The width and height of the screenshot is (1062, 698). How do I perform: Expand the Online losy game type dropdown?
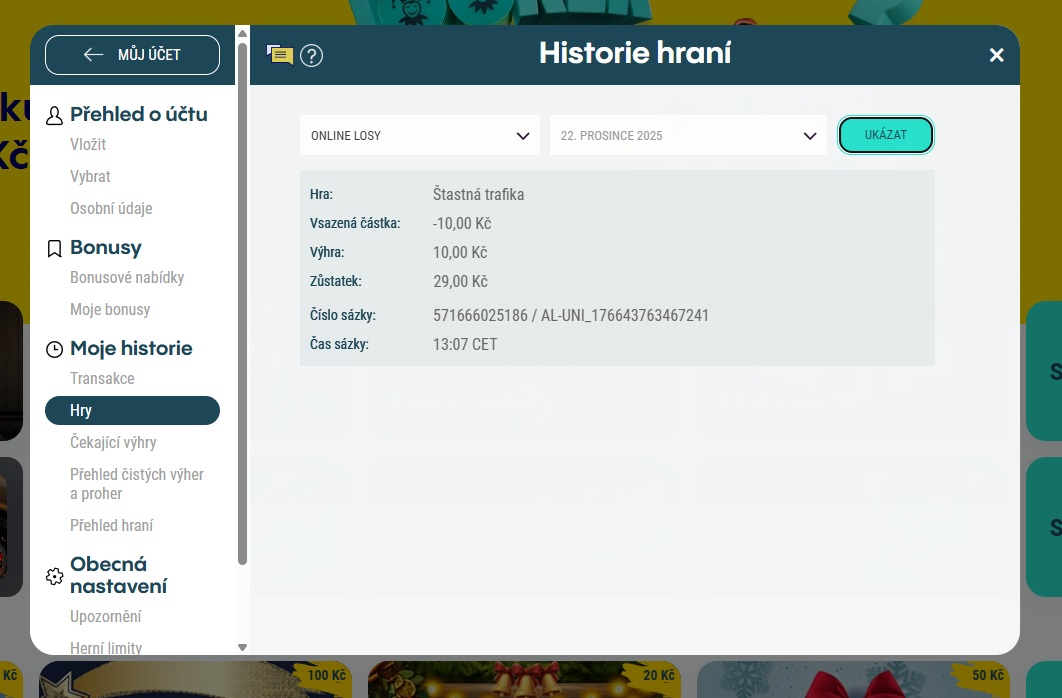pos(419,135)
